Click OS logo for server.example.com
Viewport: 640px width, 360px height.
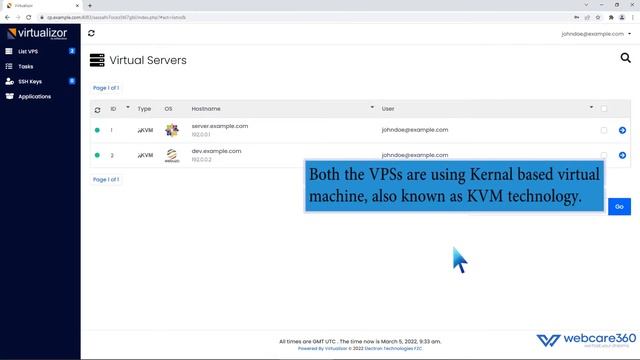(x=172, y=130)
